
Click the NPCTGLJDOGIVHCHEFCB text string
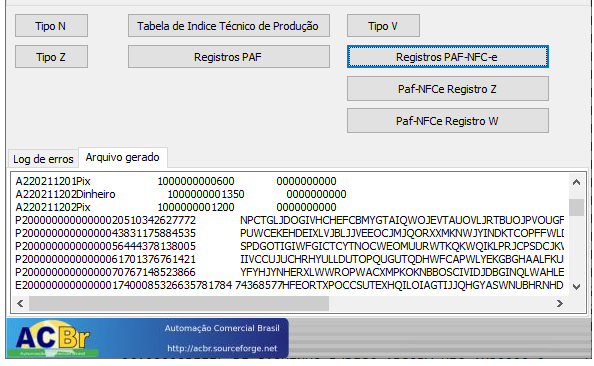[402, 221]
